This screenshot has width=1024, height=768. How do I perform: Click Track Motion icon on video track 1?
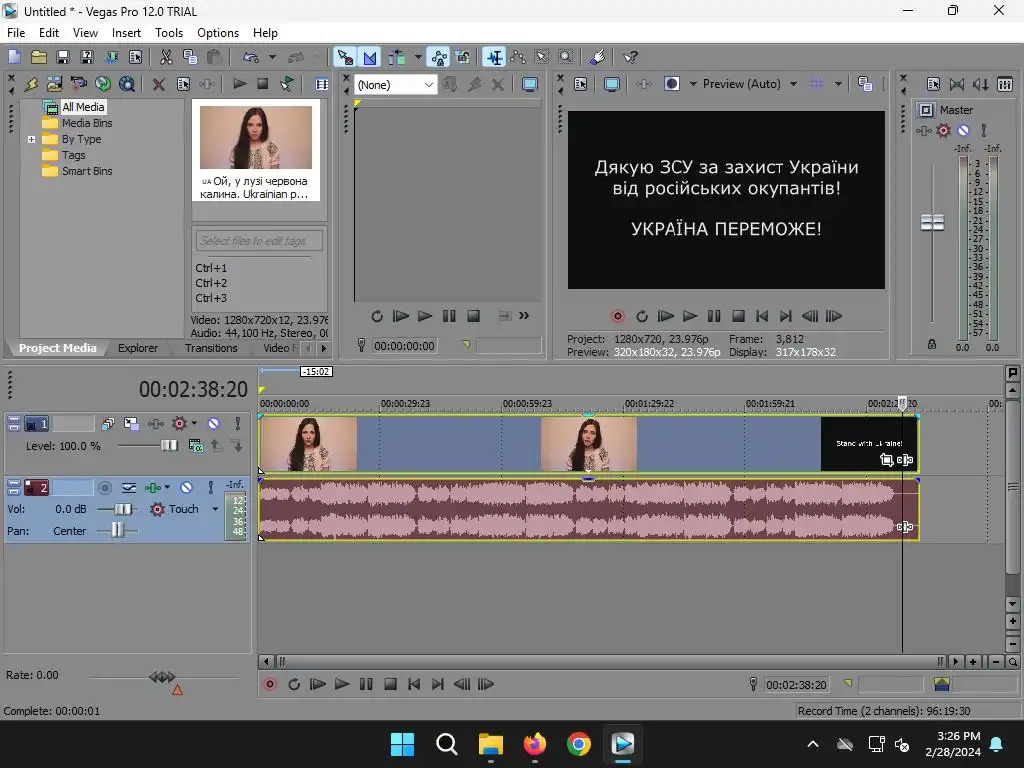(x=131, y=424)
